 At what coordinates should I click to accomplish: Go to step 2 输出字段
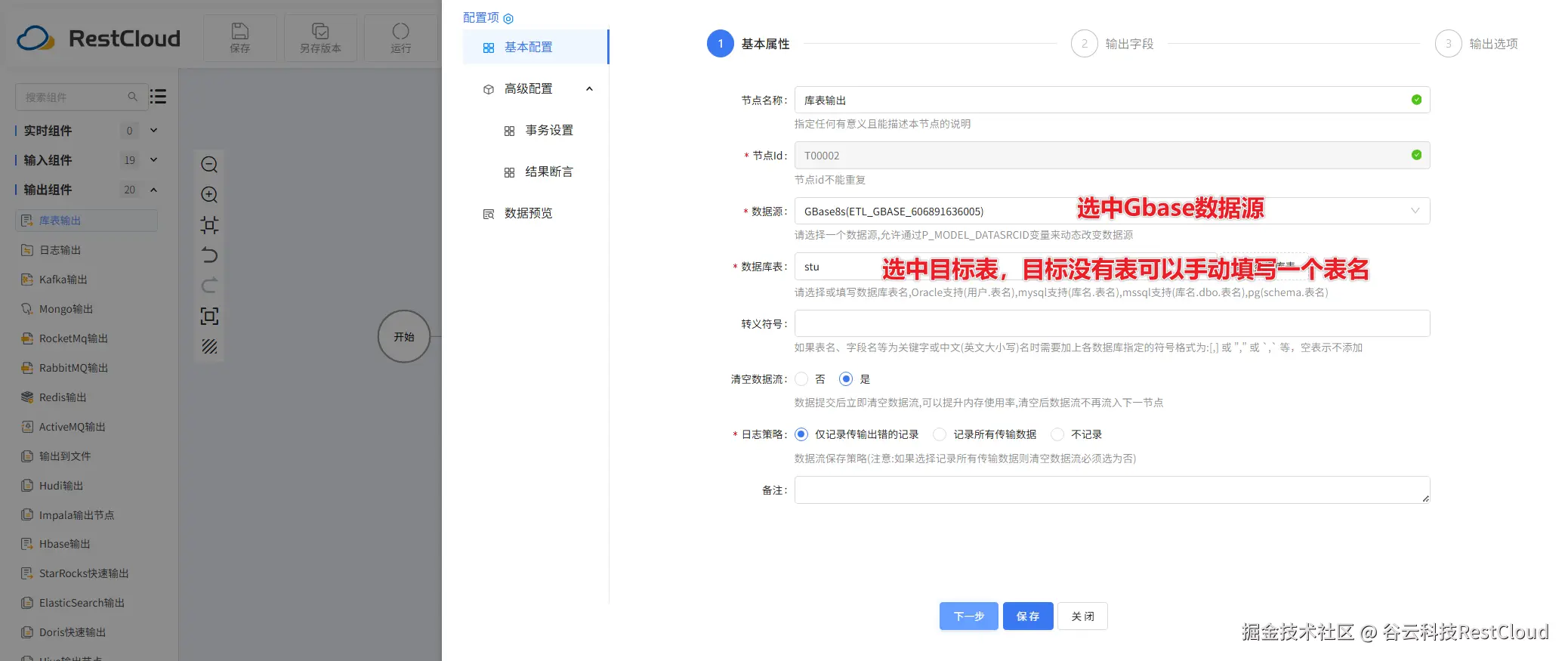tap(1113, 44)
